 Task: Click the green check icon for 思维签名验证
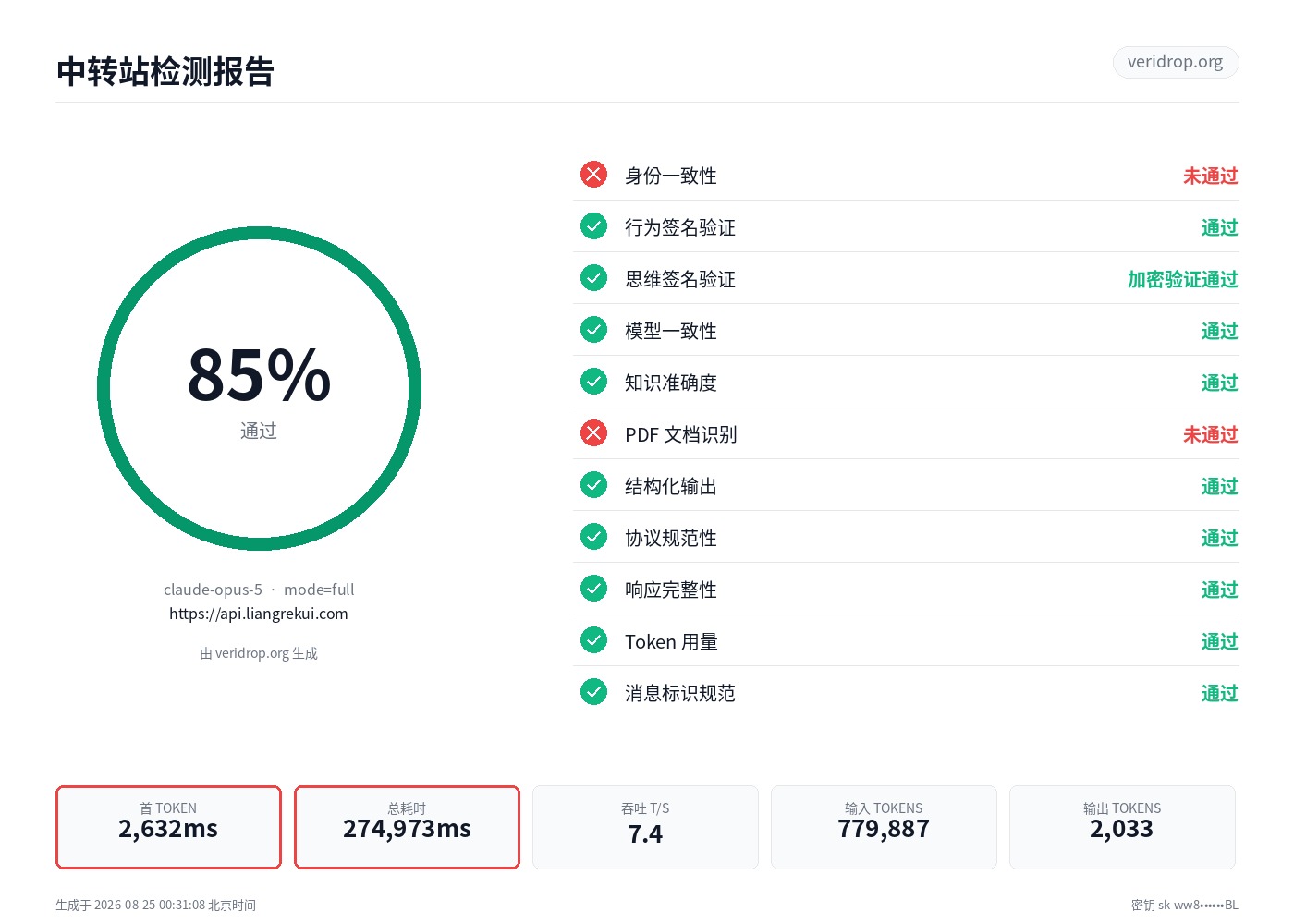pyautogui.click(x=593, y=278)
